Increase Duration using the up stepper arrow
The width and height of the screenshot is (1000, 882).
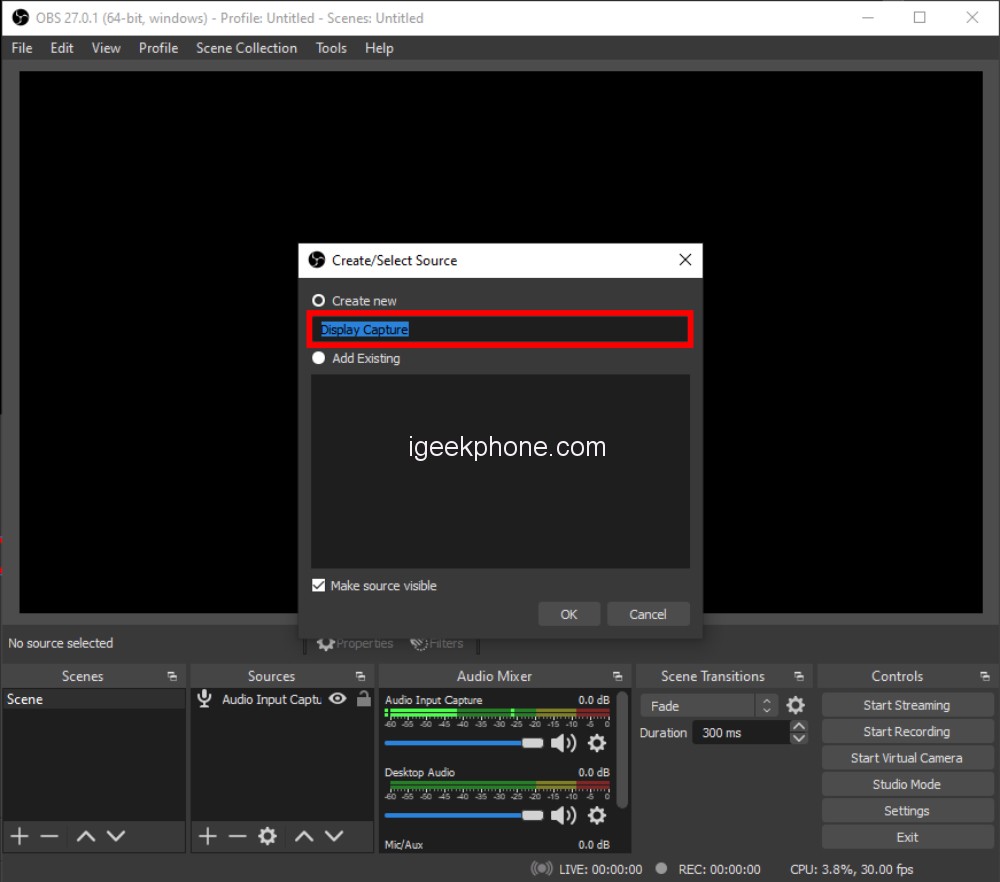798,727
